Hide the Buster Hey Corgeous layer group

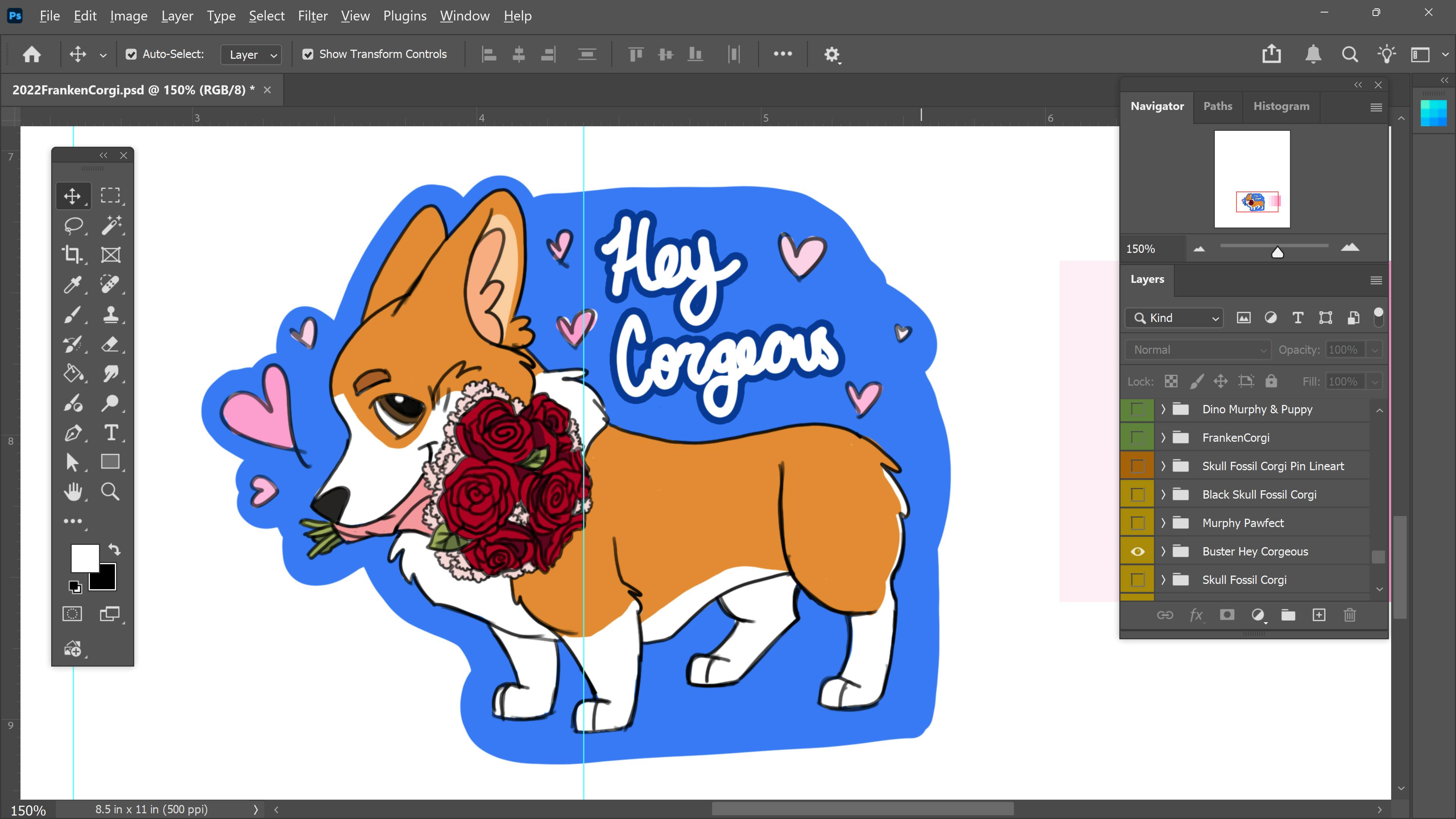click(x=1137, y=552)
